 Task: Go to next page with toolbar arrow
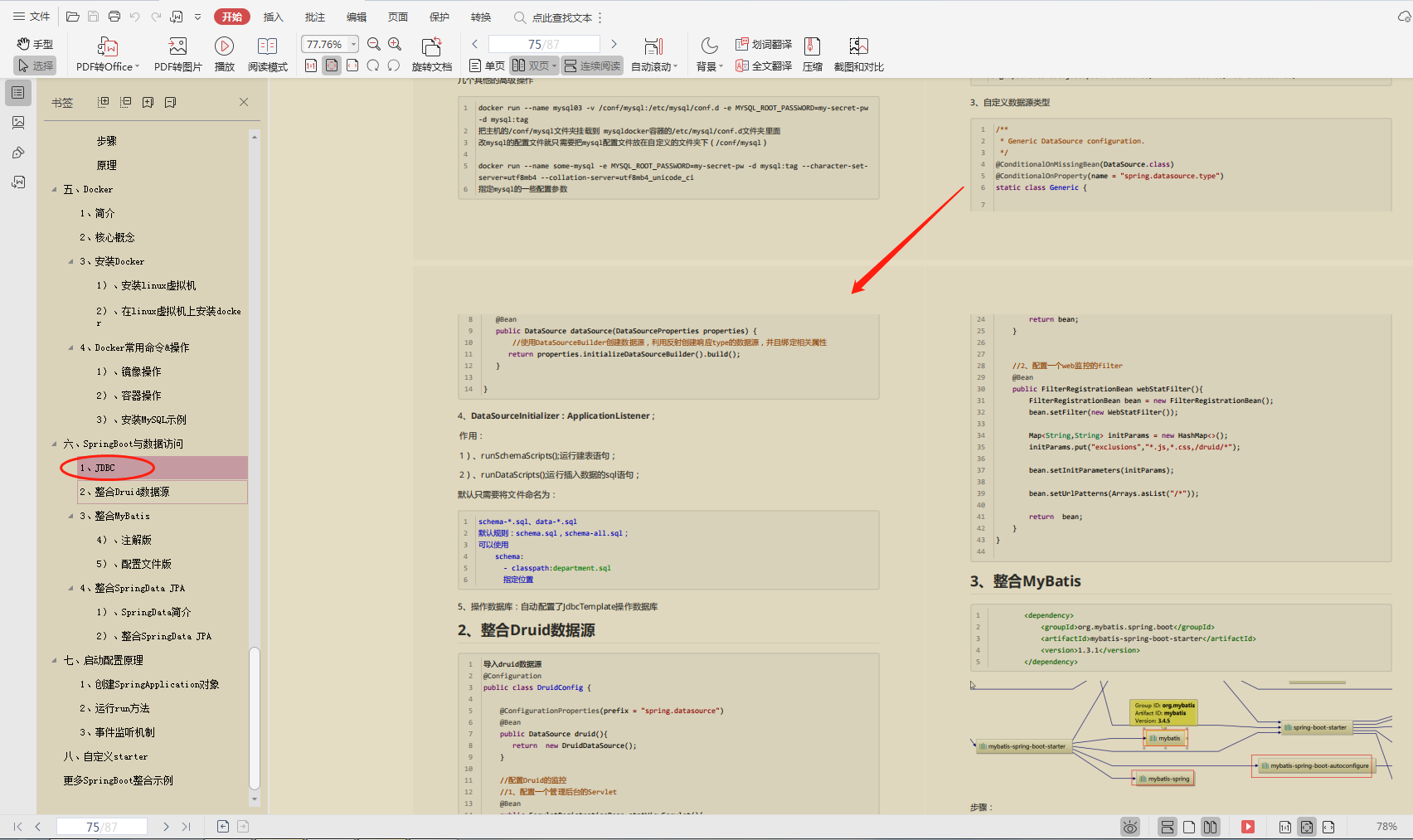[614, 44]
